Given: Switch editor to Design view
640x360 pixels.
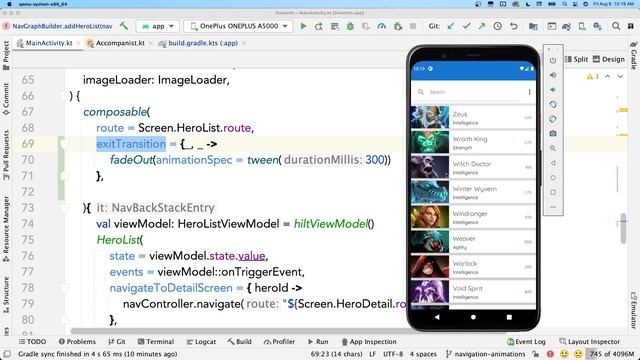Looking at the screenshot, I should click(609, 59).
